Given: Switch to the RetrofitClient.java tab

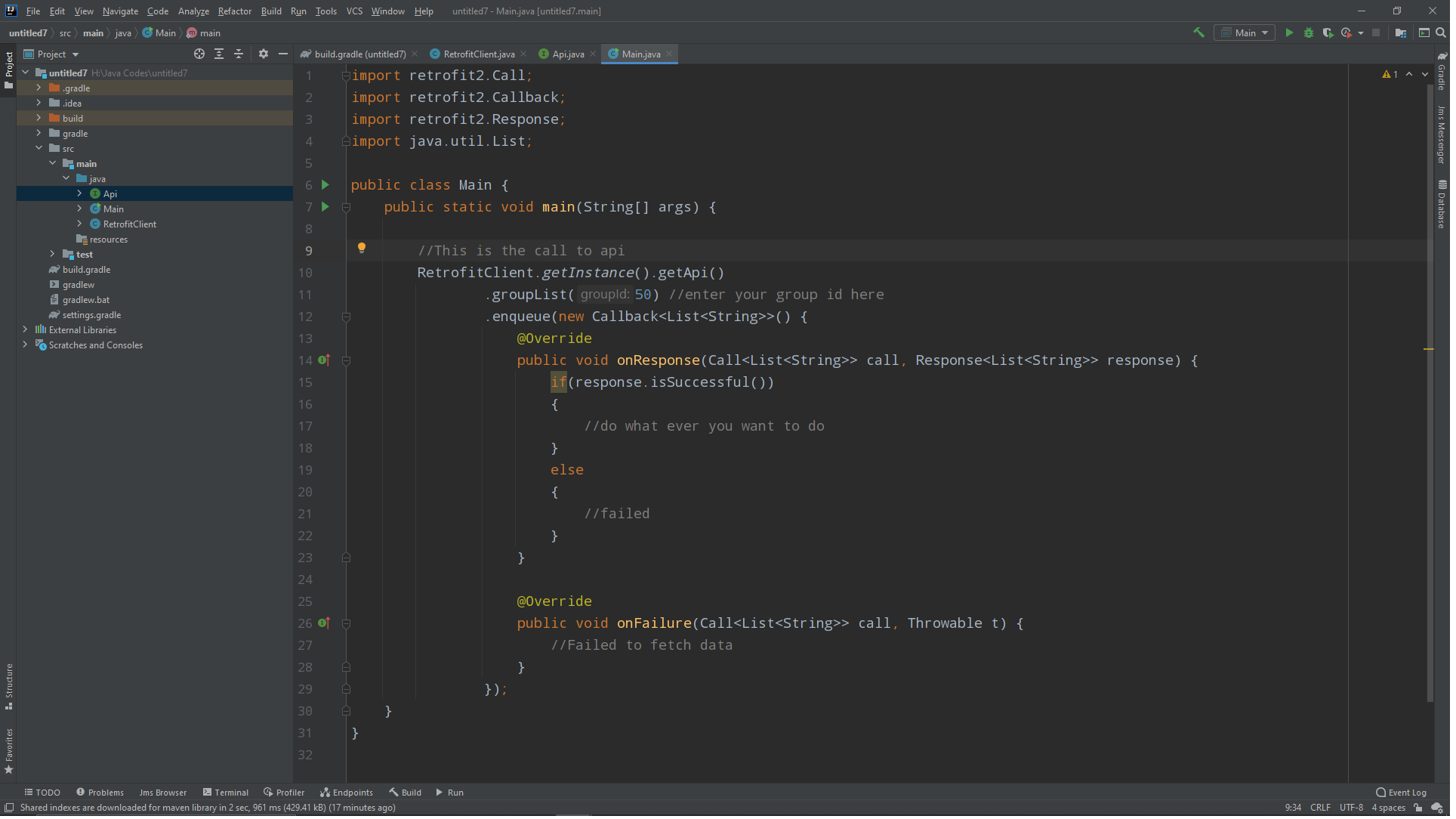Looking at the screenshot, I should coord(480,54).
